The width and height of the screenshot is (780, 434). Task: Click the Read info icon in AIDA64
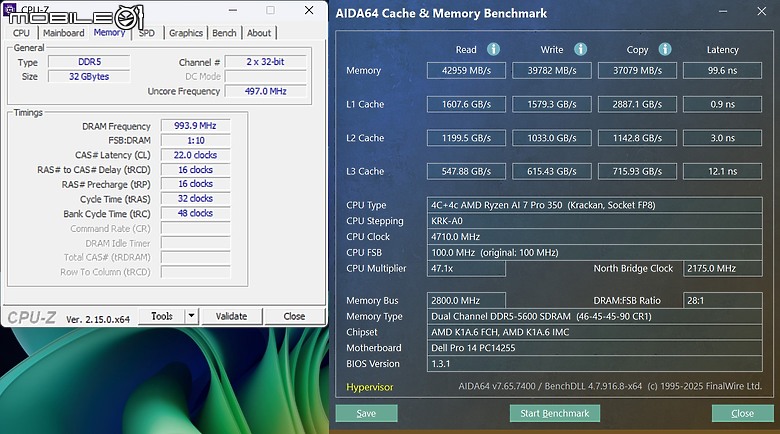pos(493,49)
